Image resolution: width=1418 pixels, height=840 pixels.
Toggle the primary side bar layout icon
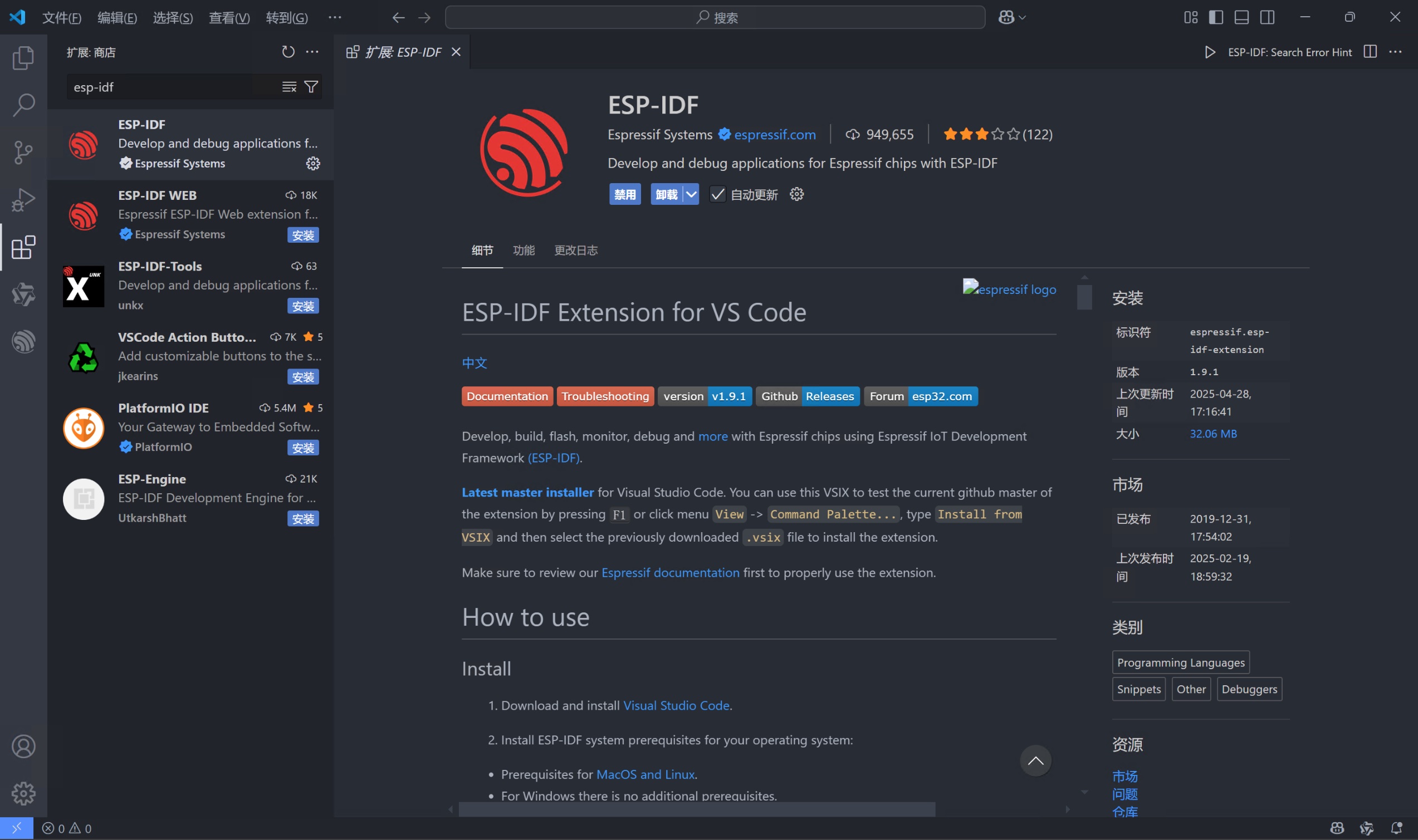point(1216,18)
